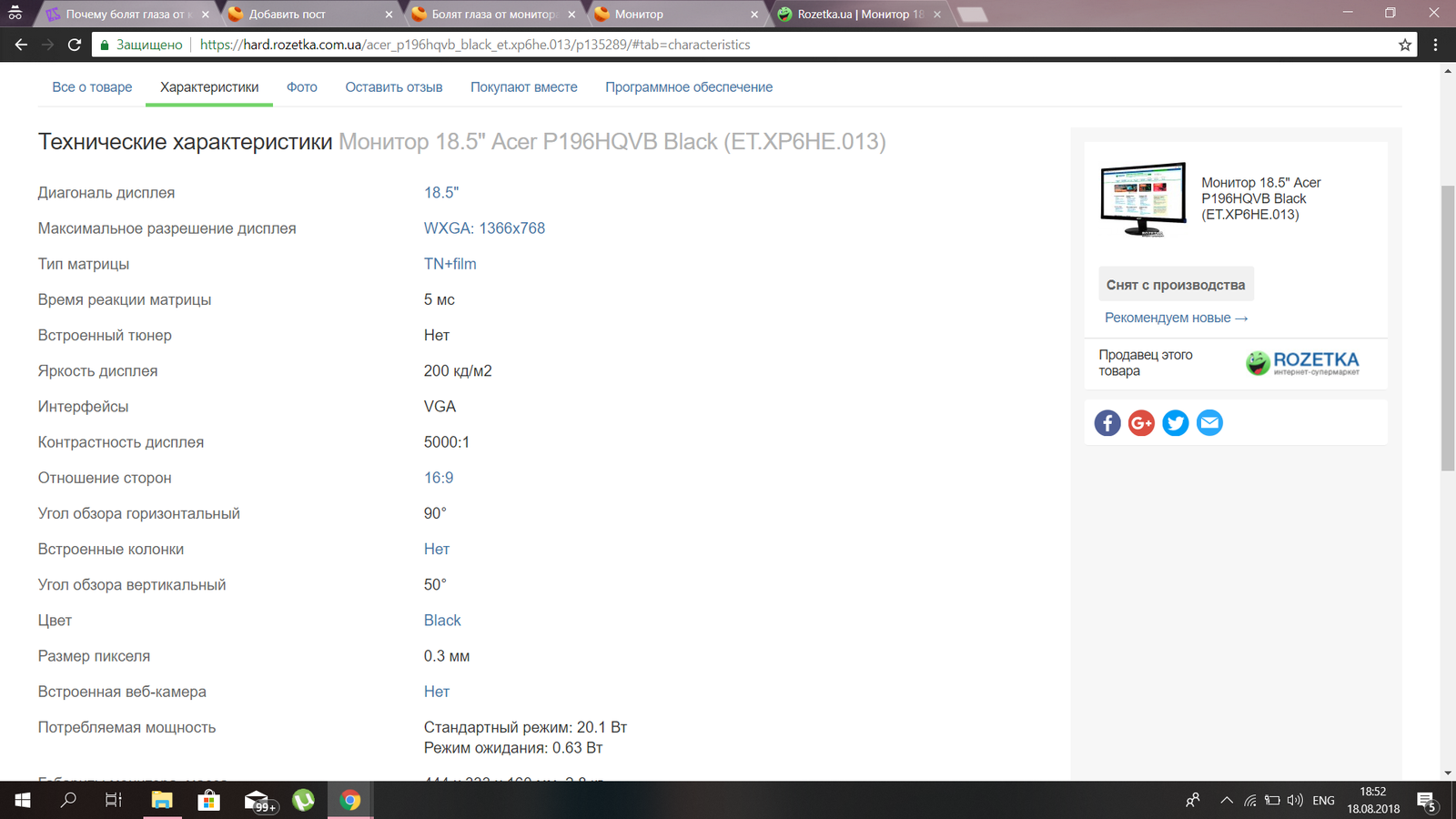Image resolution: width=1456 pixels, height=819 pixels.
Task: Click the browser back arrow
Action: [21, 45]
